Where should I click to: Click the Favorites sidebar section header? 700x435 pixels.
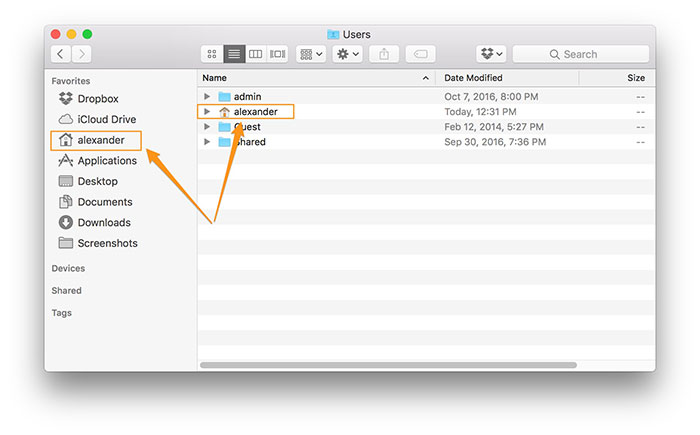pyautogui.click(x=71, y=81)
